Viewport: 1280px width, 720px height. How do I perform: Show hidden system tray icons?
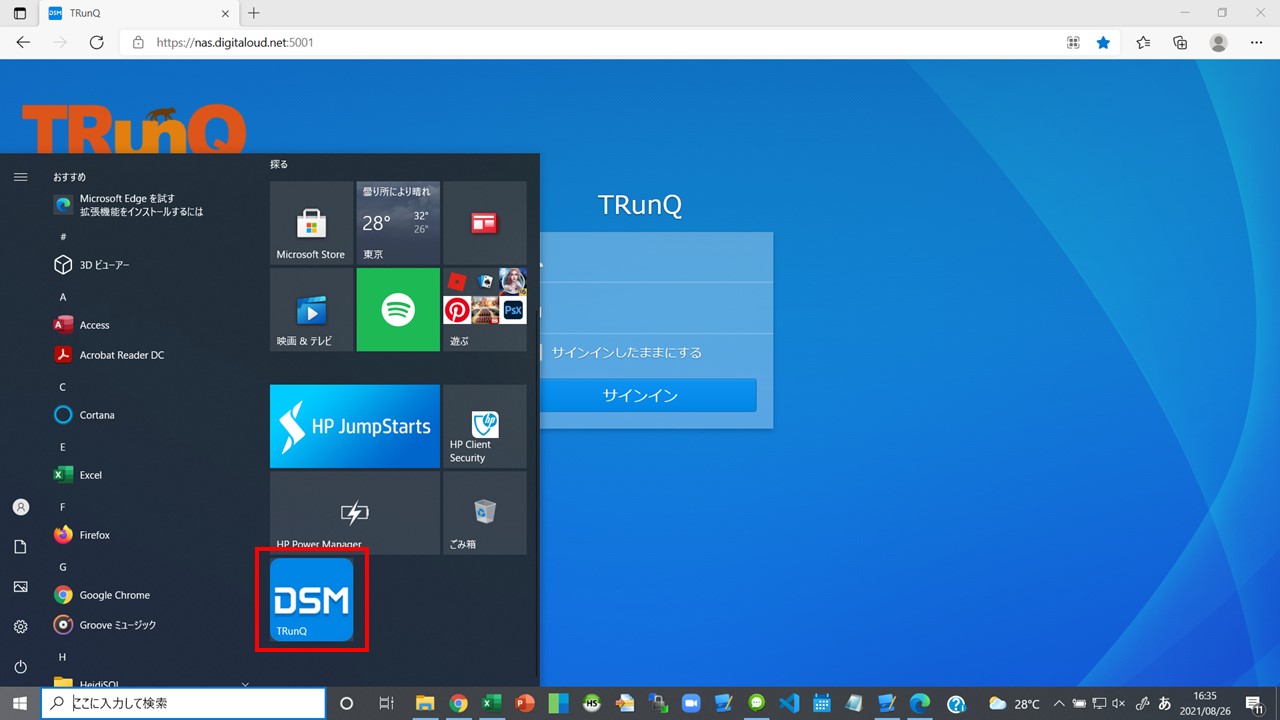pos(1059,703)
